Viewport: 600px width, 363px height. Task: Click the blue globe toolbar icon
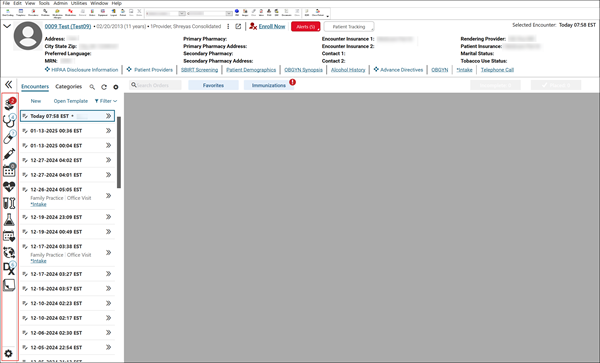pos(237,12)
